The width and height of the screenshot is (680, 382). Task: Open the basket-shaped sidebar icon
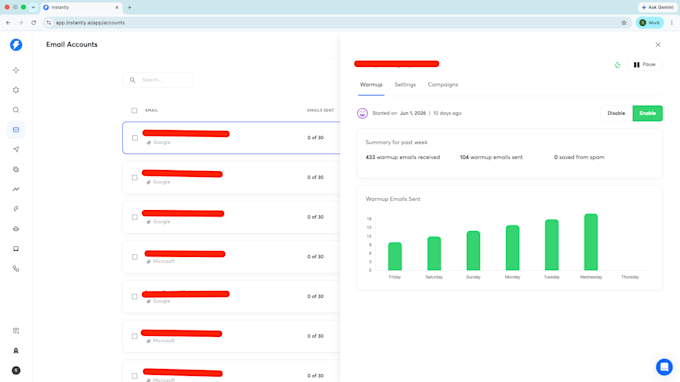16,229
